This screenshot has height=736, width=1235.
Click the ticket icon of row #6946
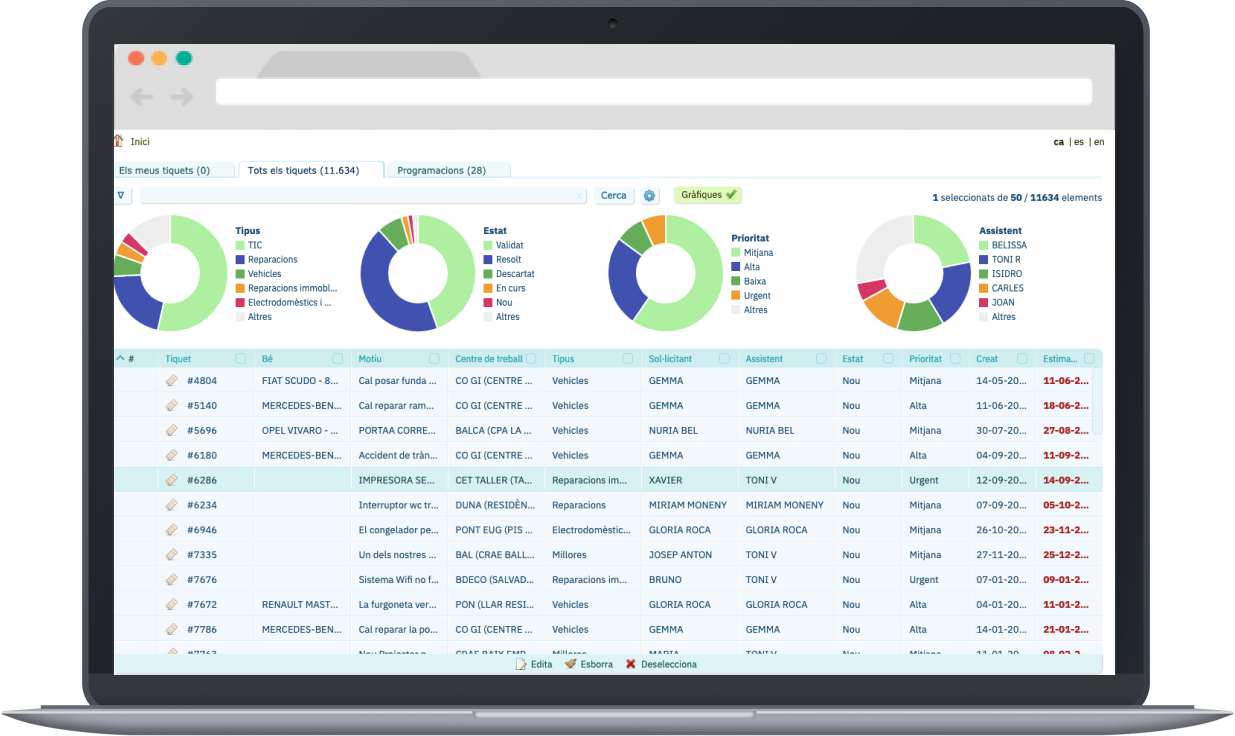[x=172, y=530]
